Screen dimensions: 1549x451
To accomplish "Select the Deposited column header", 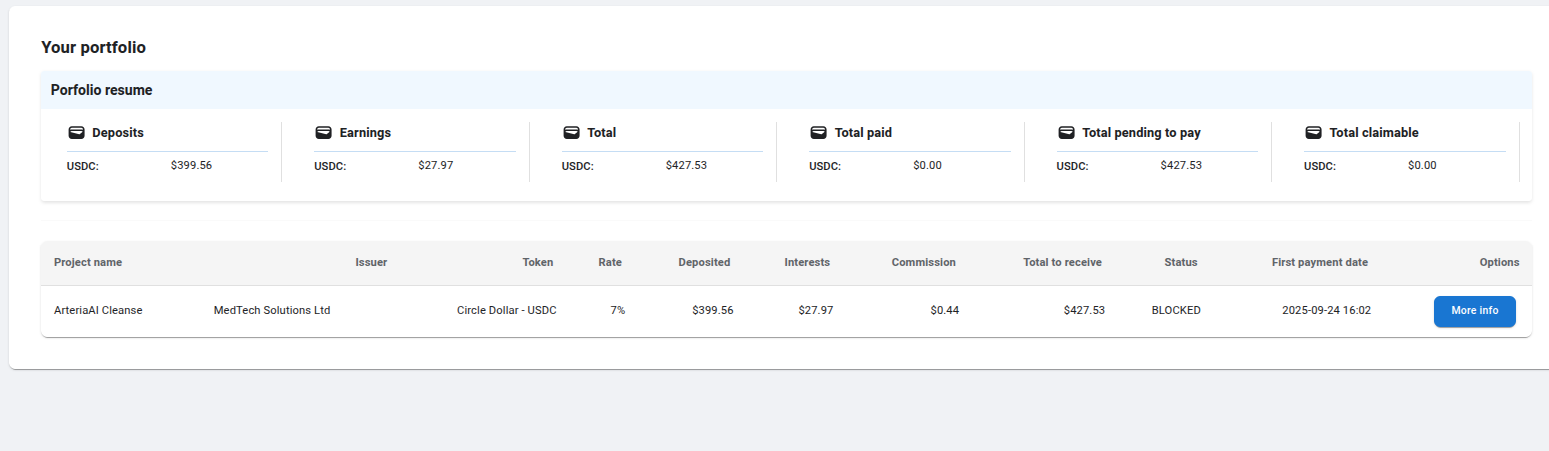I will pos(704,263).
